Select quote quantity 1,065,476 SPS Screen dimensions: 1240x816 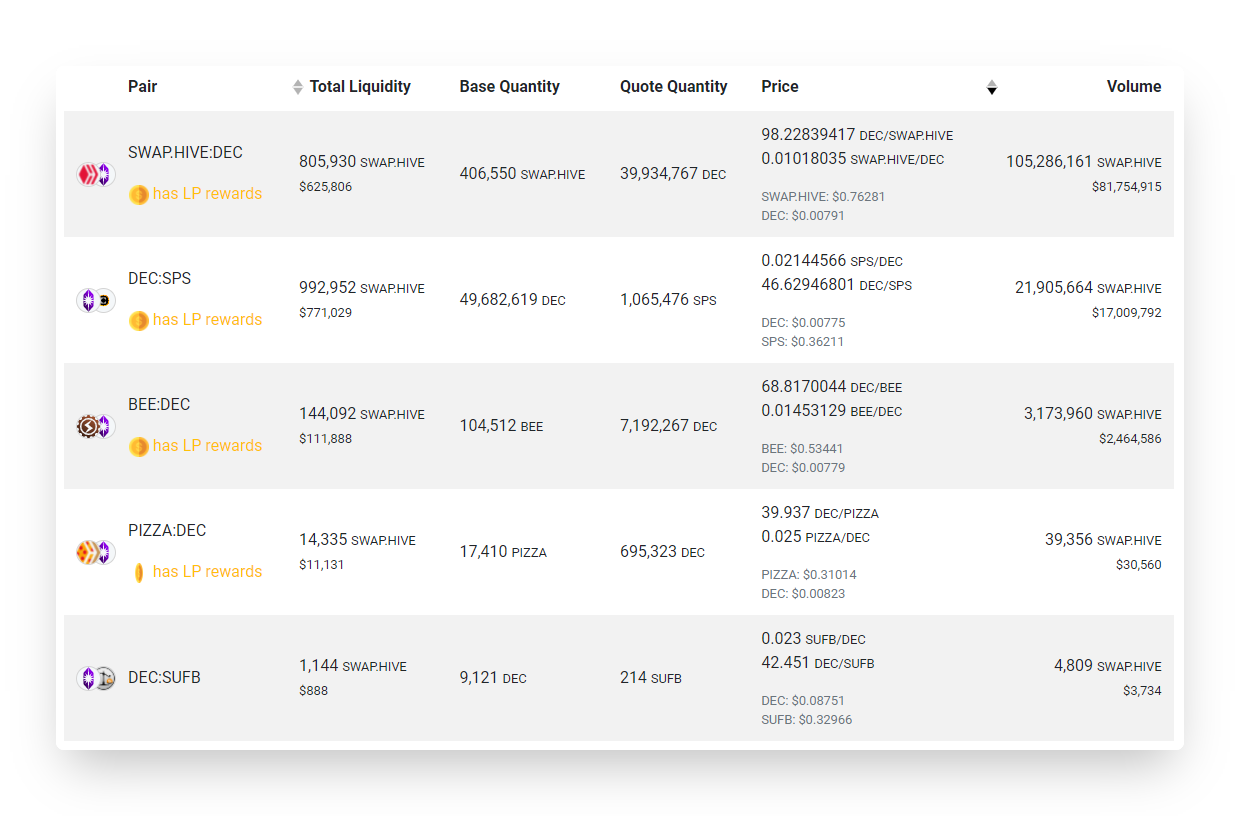pos(668,300)
